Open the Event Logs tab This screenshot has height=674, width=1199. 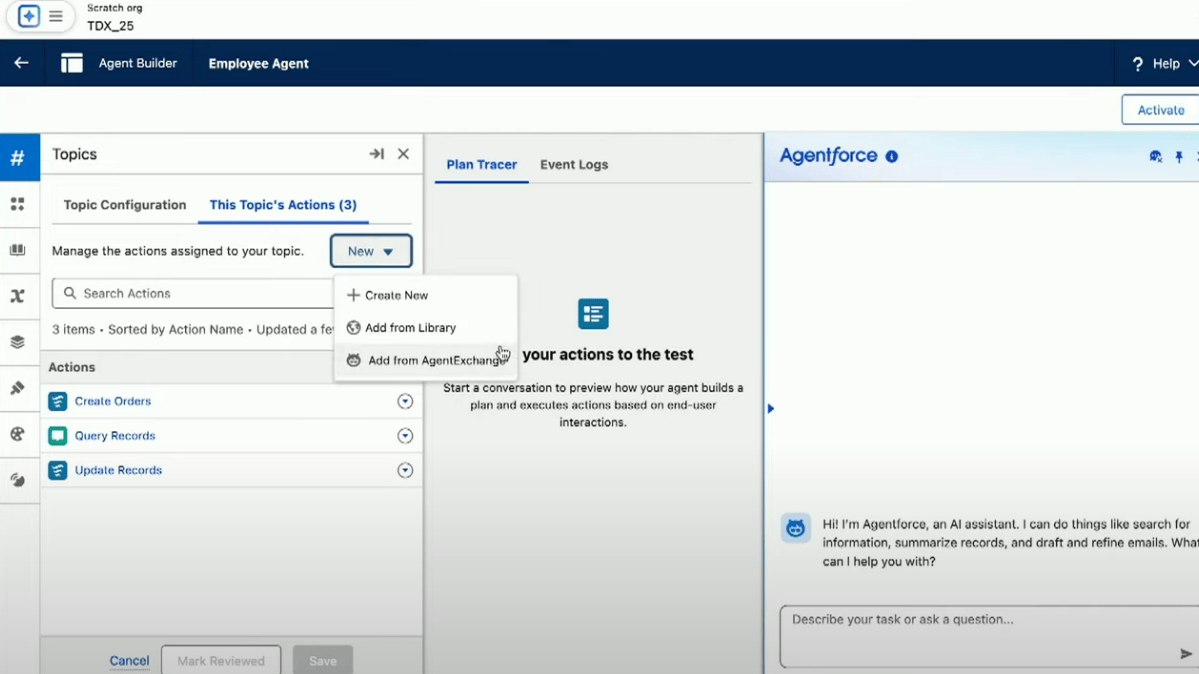coord(574,164)
